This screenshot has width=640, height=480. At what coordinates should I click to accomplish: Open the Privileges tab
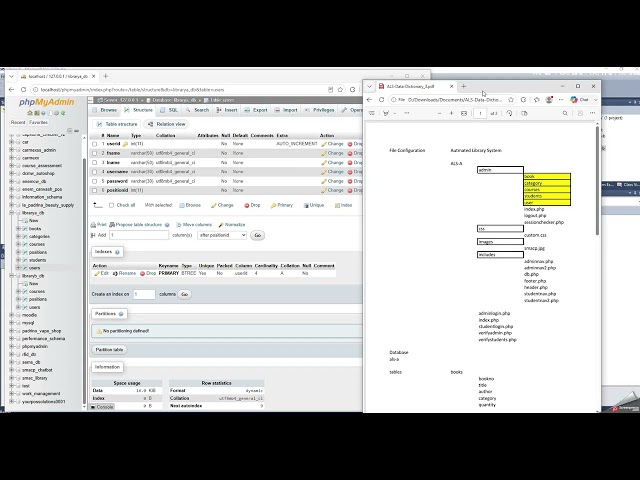pos(320,110)
